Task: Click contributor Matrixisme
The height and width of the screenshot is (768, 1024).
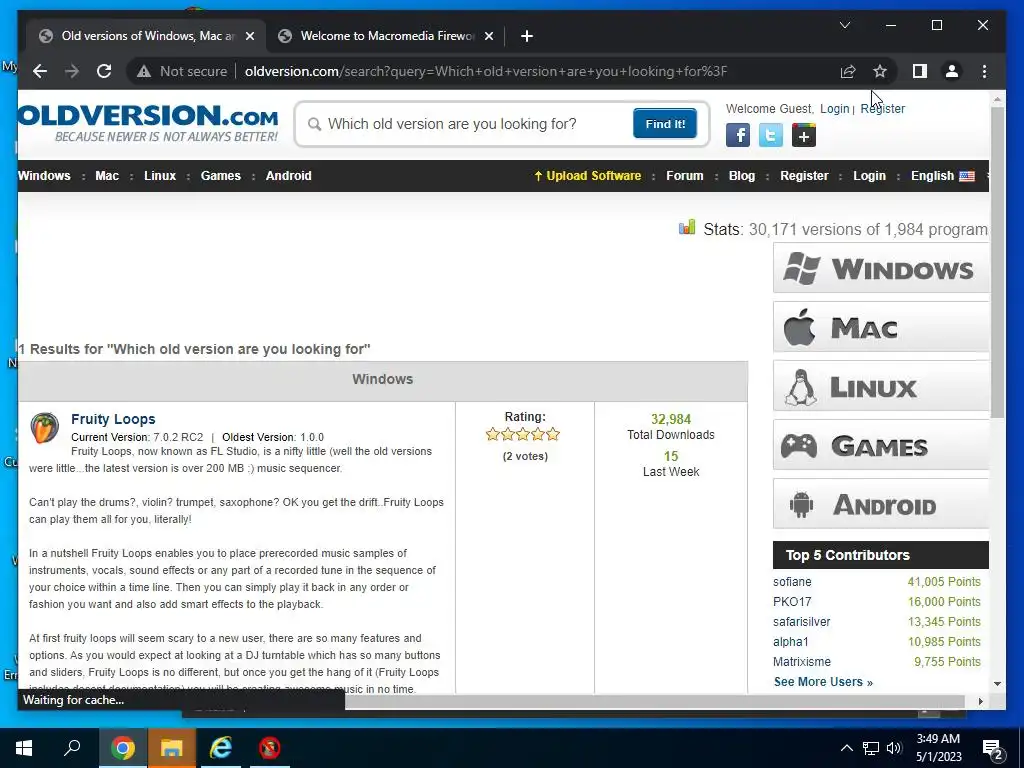Action: [x=802, y=662]
